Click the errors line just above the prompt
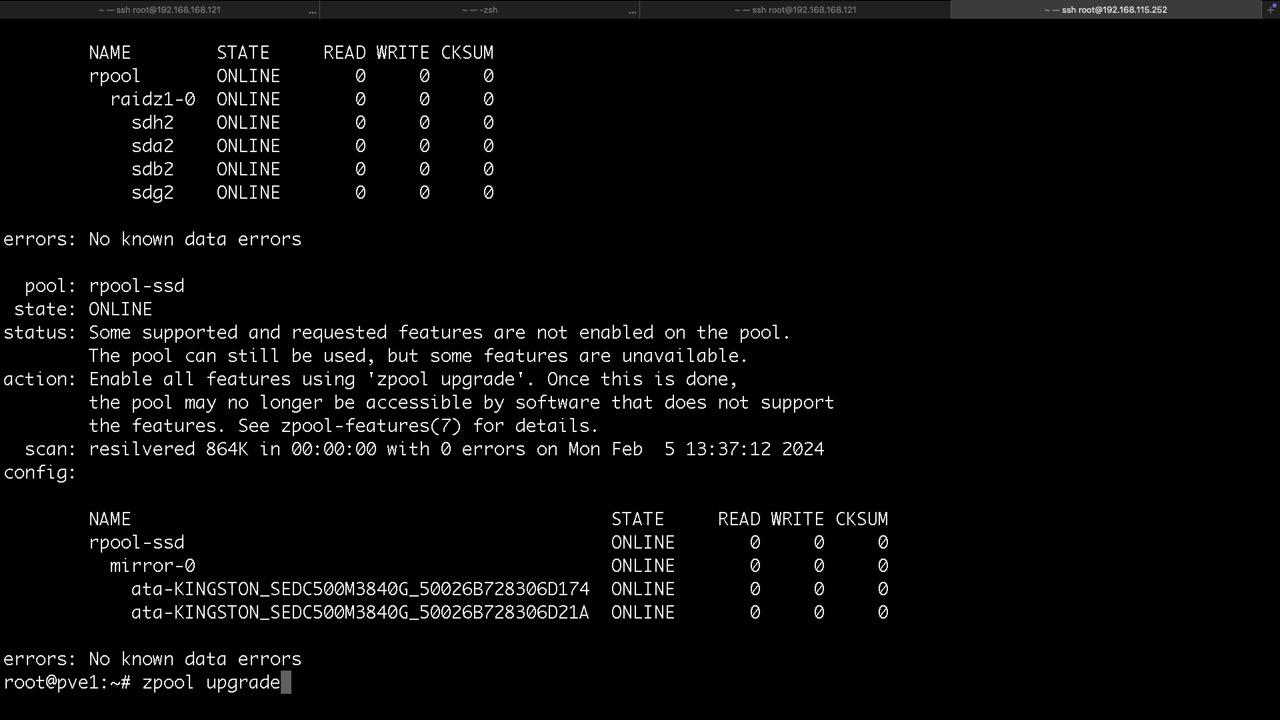The height and width of the screenshot is (720, 1280). (152, 659)
